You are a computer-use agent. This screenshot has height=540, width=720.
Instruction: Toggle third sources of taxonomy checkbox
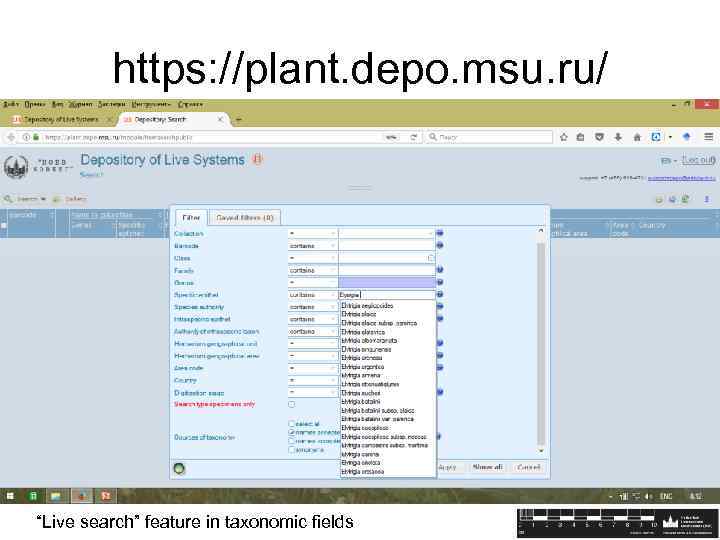(x=292, y=441)
